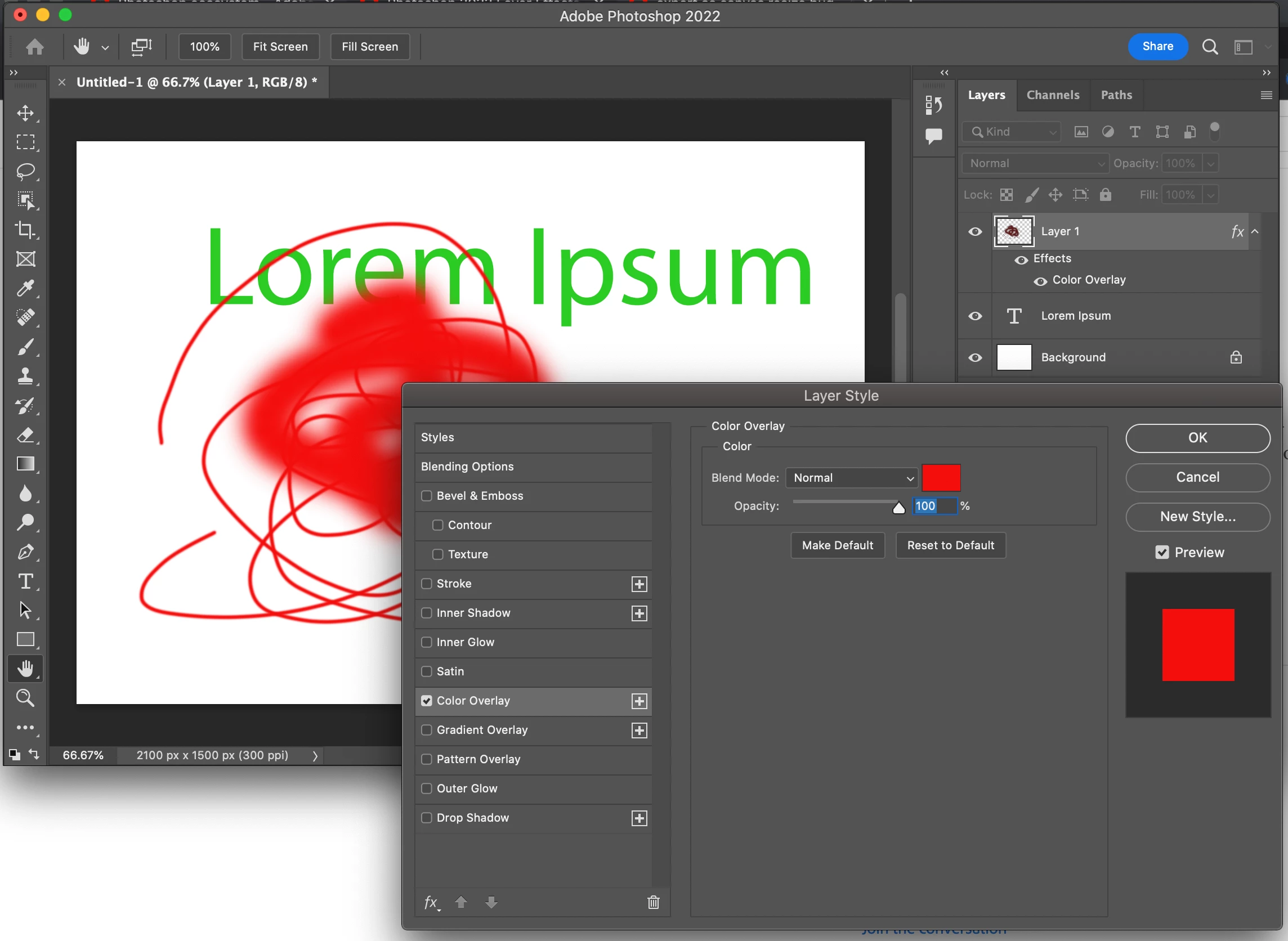Click the Make Default button

[838, 545]
